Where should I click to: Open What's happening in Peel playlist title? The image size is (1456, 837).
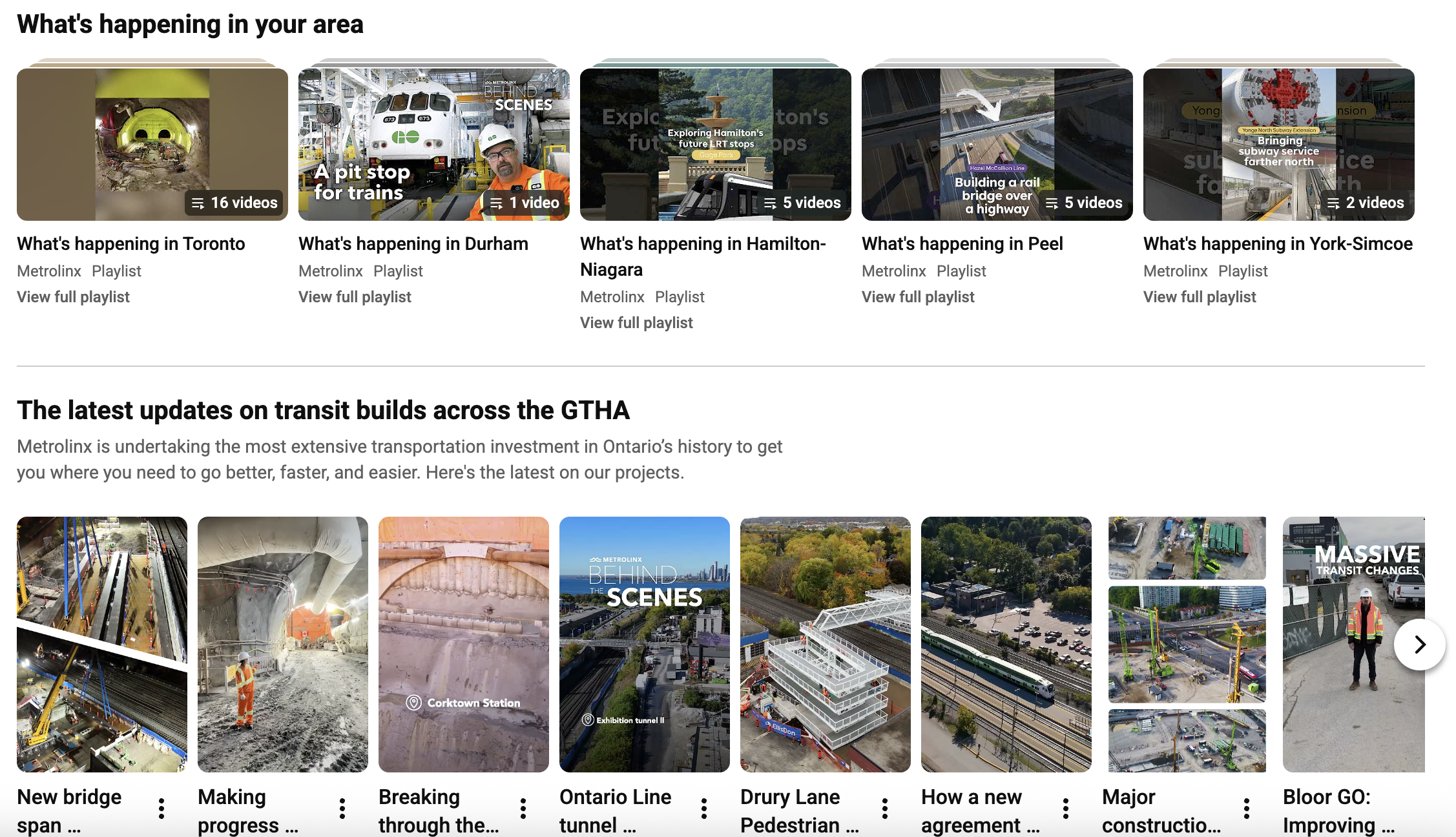pyautogui.click(x=962, y=243)
